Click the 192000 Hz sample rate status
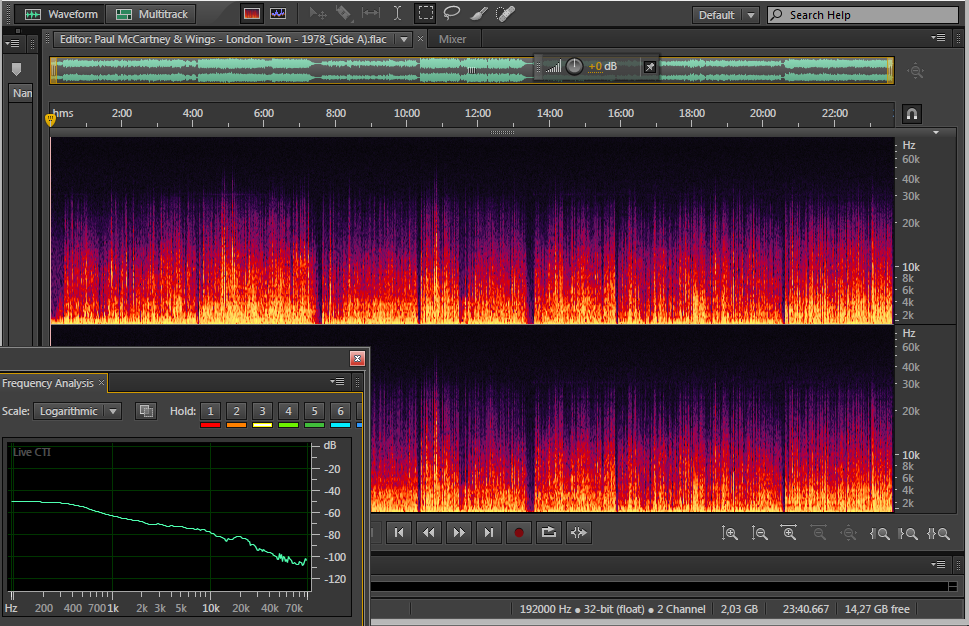This screenshot has width=969, height=626. coord(546,609)
